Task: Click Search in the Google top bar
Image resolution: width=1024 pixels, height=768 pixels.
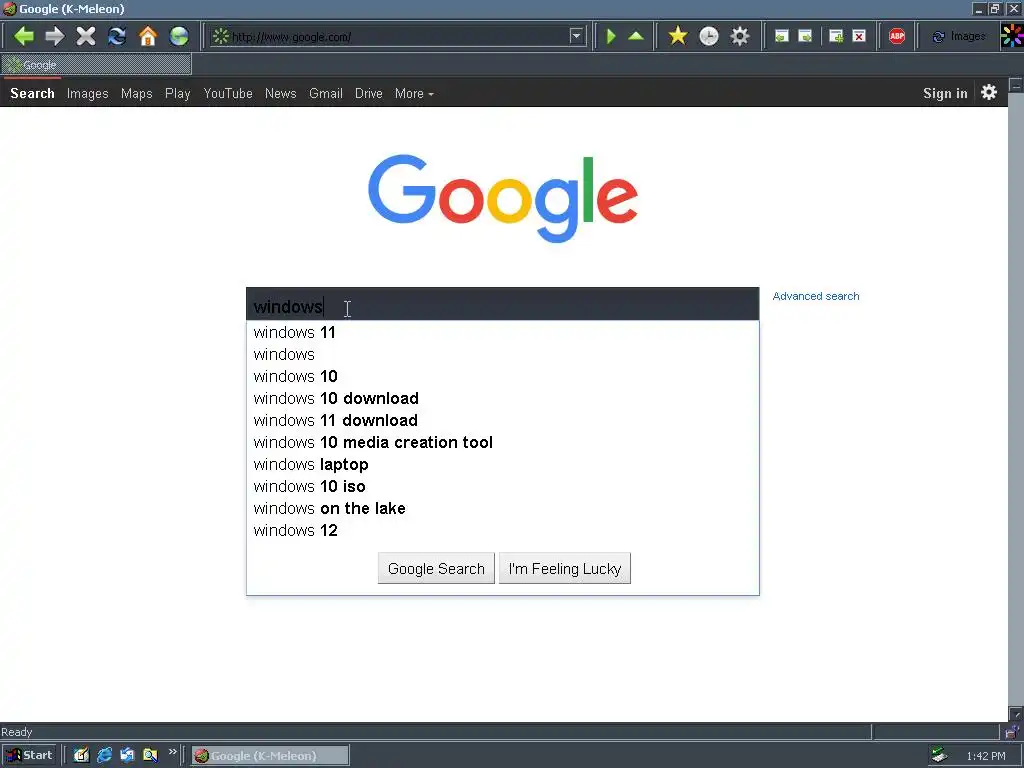Action: click(32, 93)
